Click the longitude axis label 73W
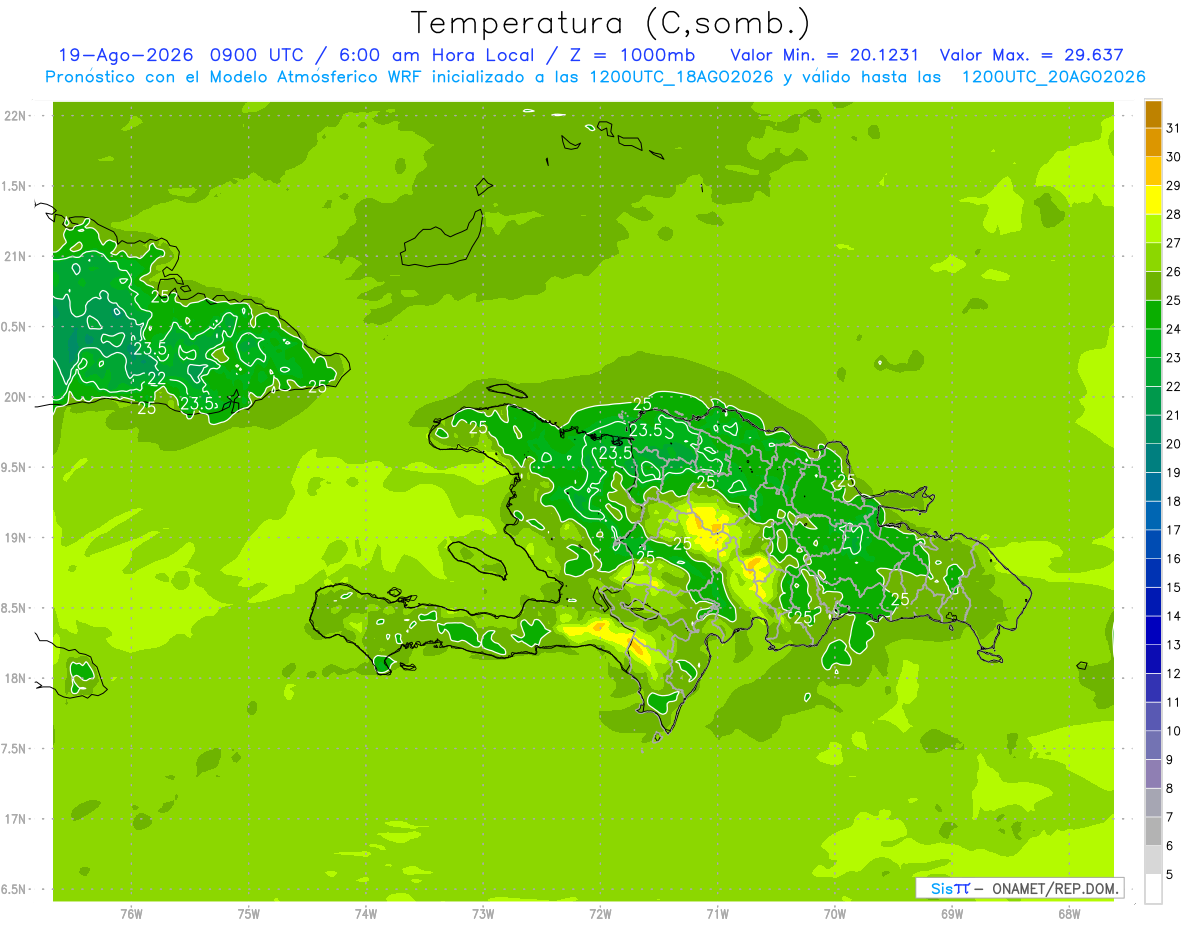Viewport: 1200px width, 927px height. point(483,913)
